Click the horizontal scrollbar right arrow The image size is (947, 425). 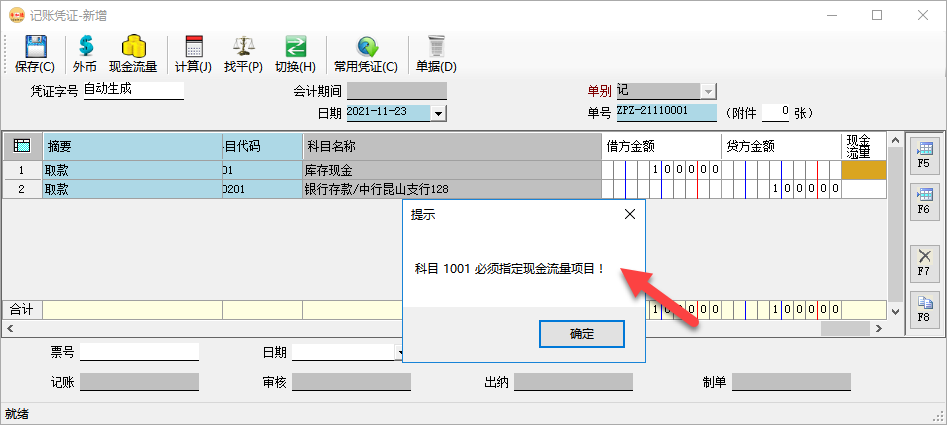click(x=879, y=328)
